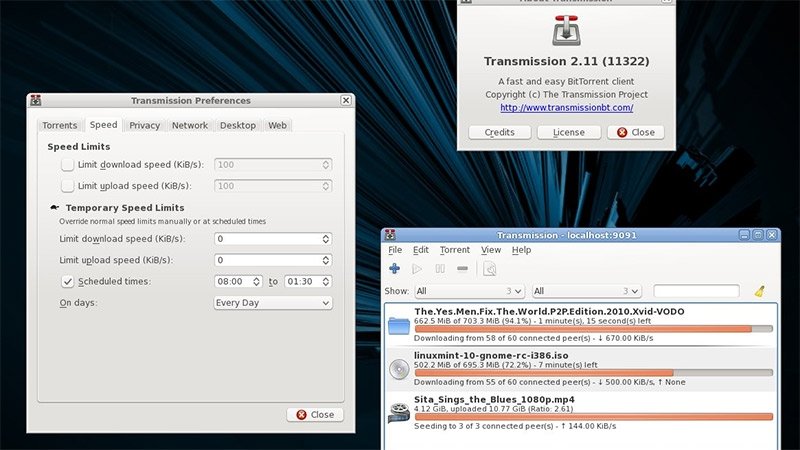Select The.Yes.Men.Fix.The.World torrent name
The height and width of the screenshot is (450, 800).
[x=549, y=311]
